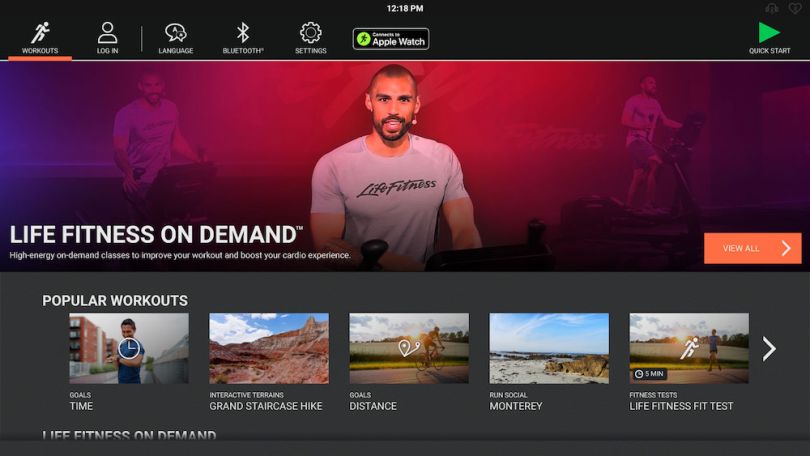Start the Life Fitness Fit Test thumbnail

click(688, 348)
